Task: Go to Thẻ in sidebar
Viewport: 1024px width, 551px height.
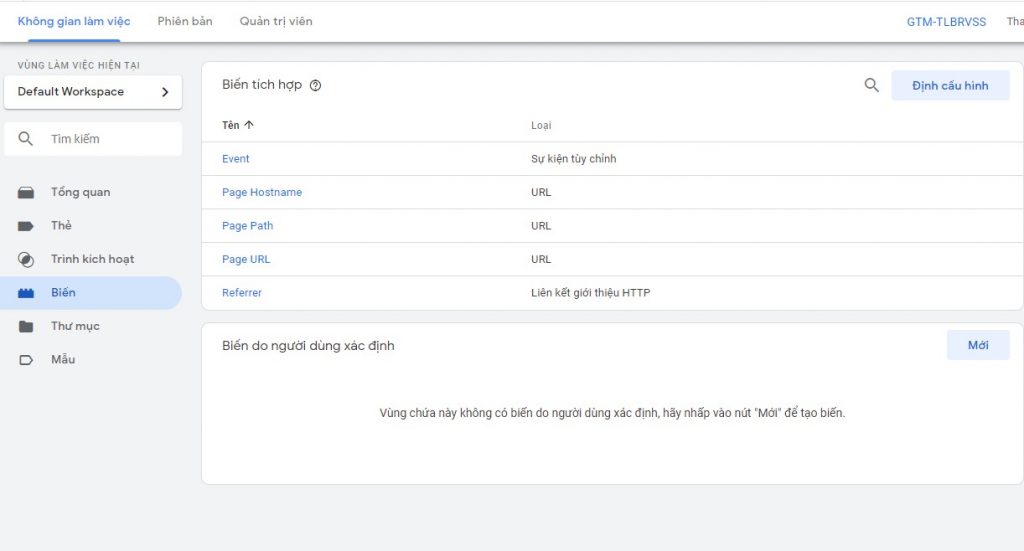Action: point(61,225)
